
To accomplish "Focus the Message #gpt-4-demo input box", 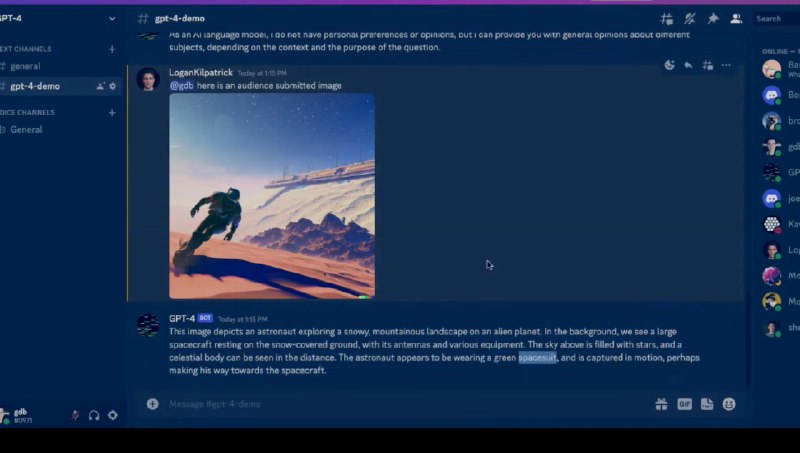I will click(408, 404).
